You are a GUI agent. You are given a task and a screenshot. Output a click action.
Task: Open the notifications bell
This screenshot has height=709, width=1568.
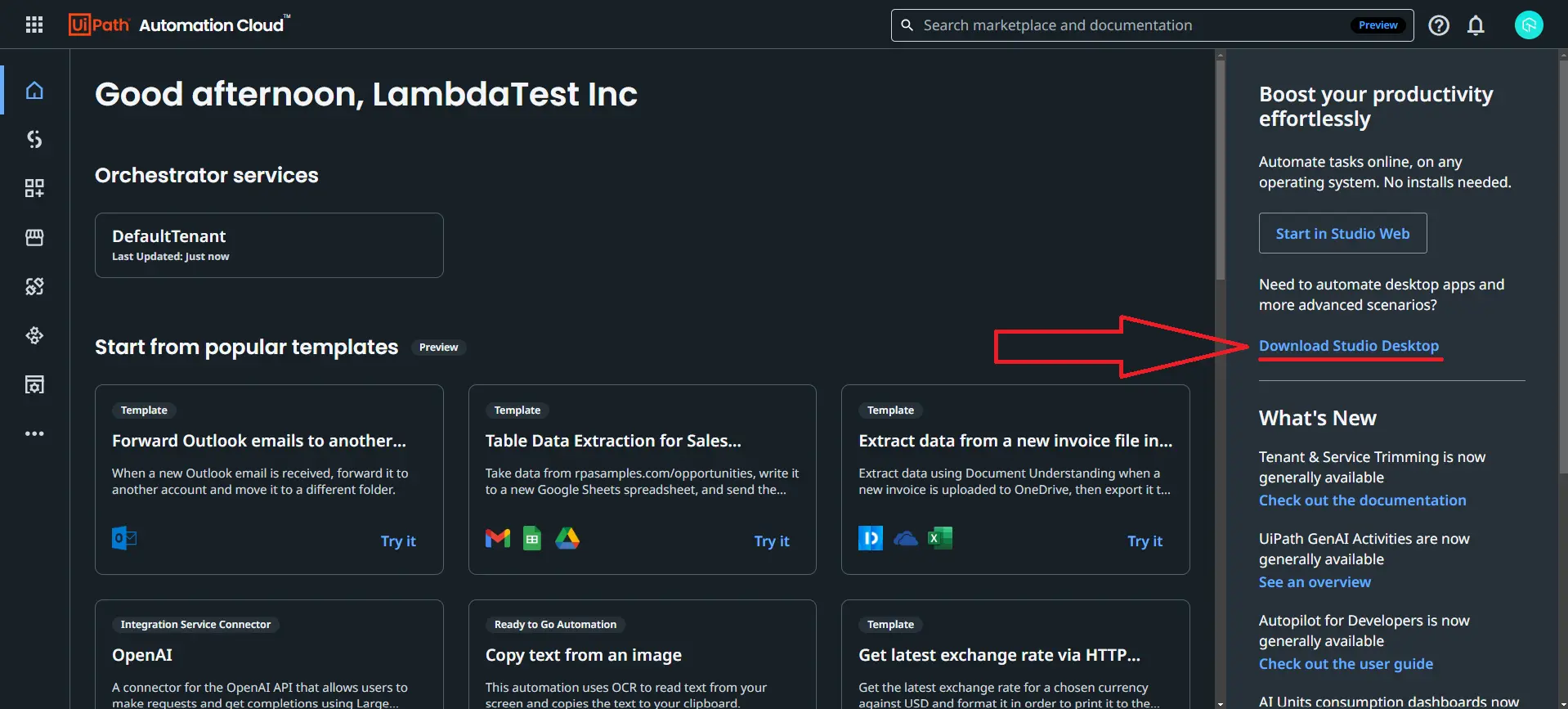[x=1475, y=25]
